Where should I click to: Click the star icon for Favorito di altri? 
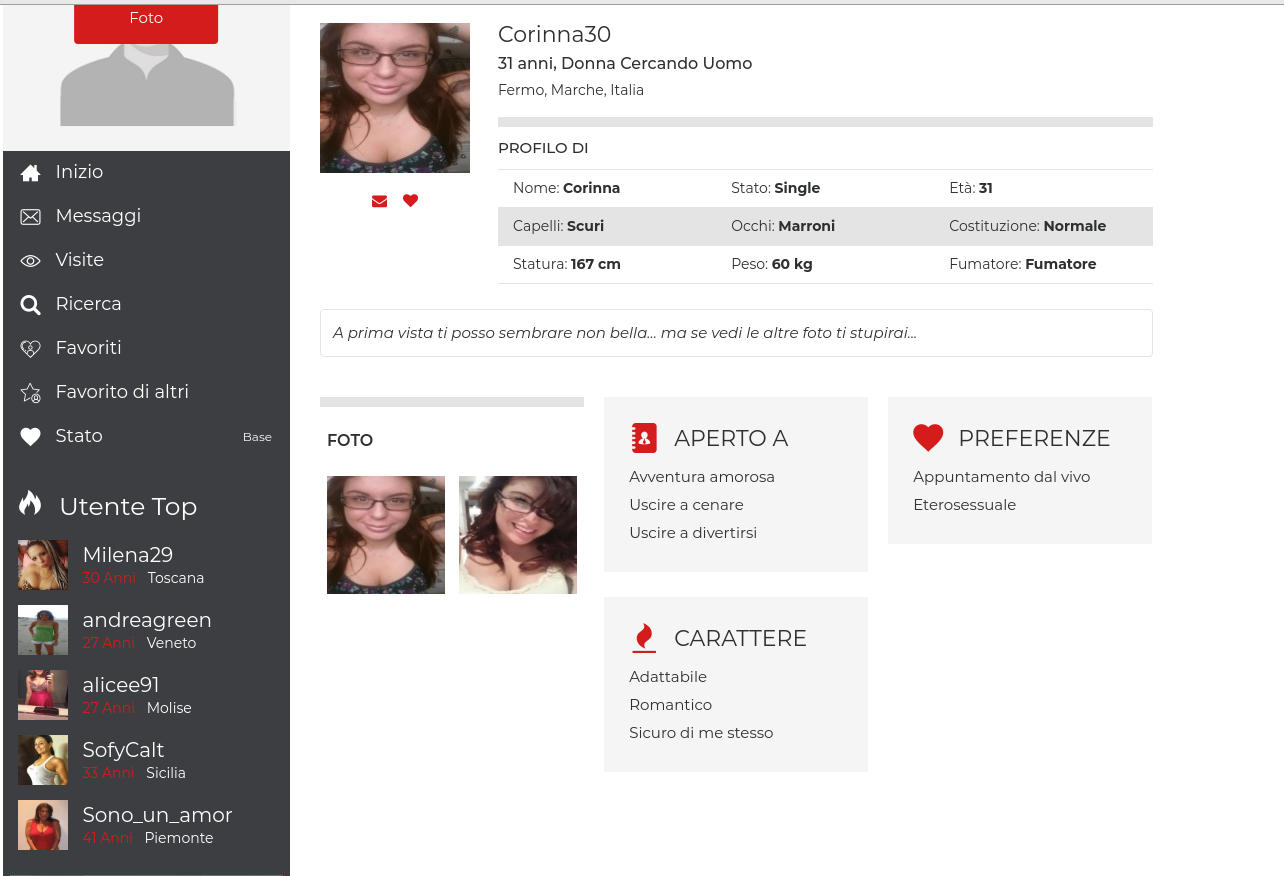click(x=31, y=393)
